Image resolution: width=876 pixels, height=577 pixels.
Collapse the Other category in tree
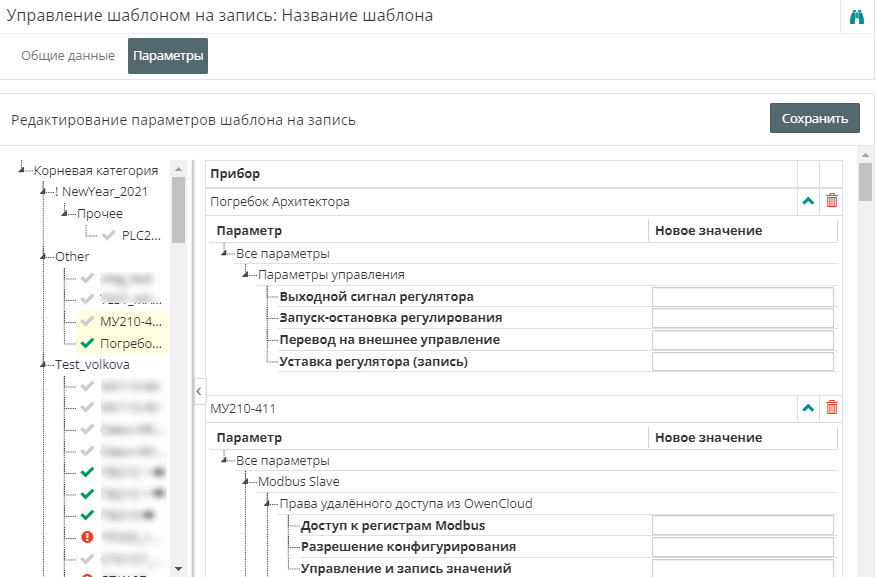pos(43,257)
